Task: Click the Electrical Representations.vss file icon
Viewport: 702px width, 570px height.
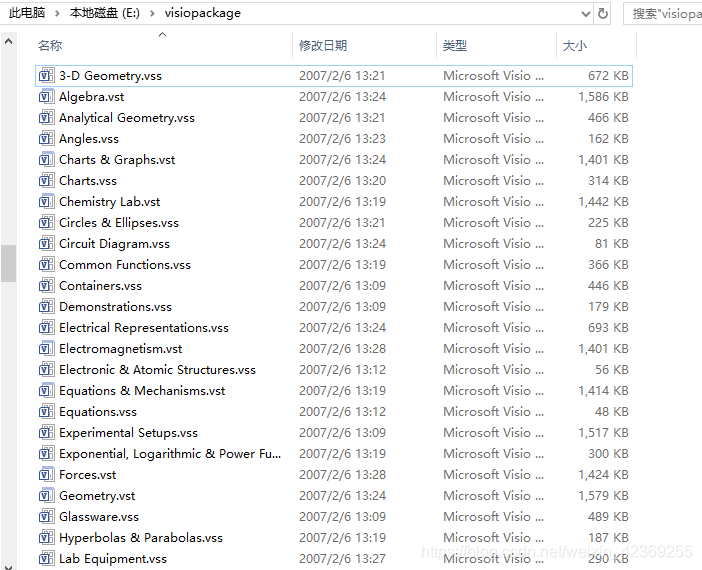Action: (x=46, y=328)
